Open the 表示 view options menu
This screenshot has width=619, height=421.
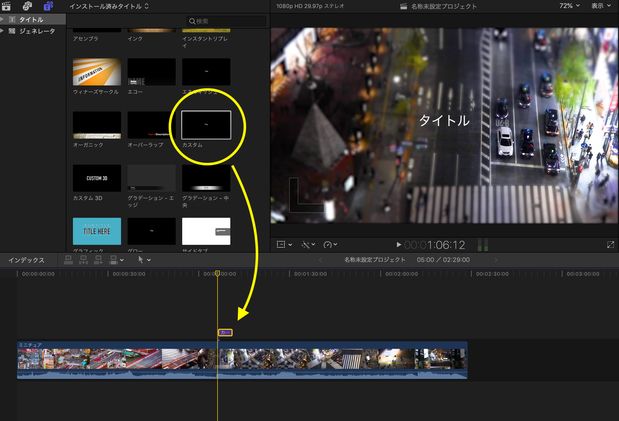pyautogui.click(x=601, y=6)
